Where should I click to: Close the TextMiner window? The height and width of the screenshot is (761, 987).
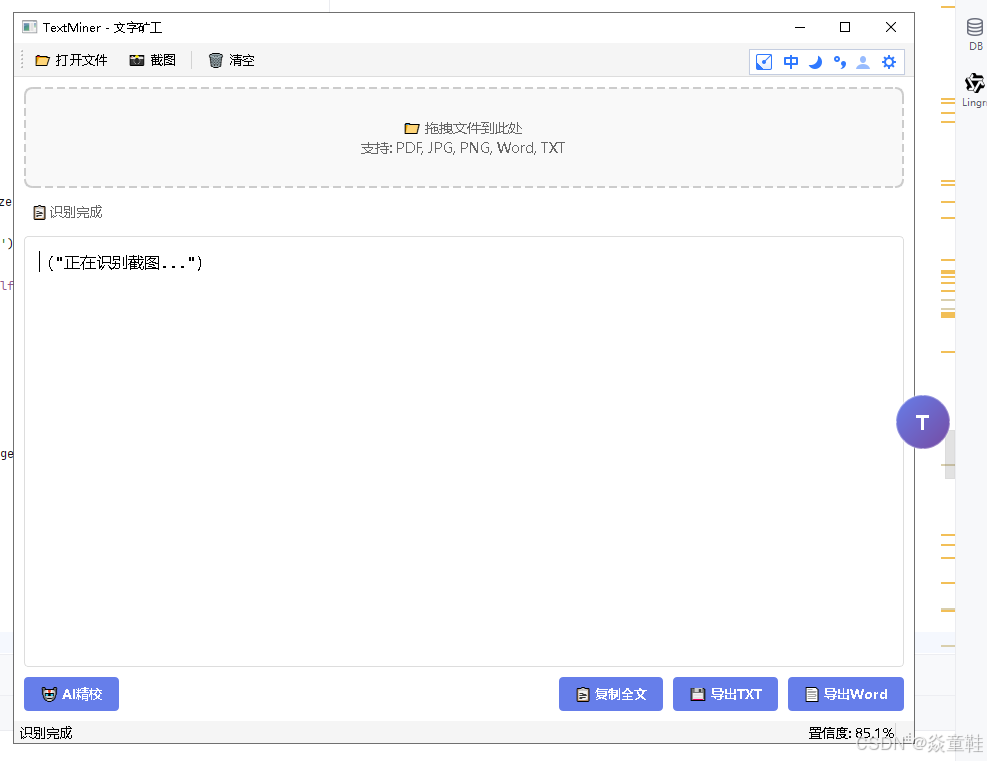tap(891, 27)
